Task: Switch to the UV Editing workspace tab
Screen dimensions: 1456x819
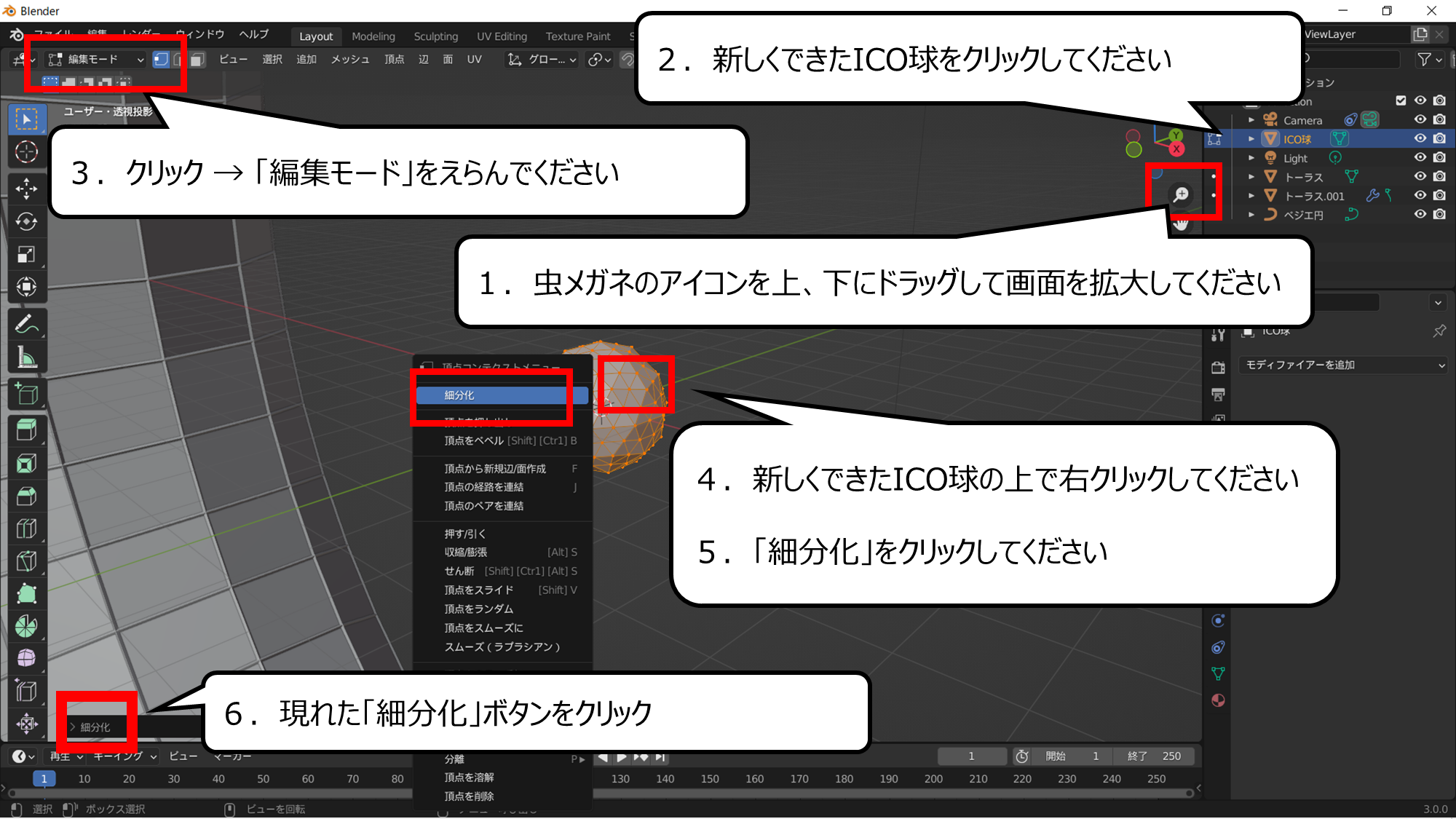Action: (502, 36)
